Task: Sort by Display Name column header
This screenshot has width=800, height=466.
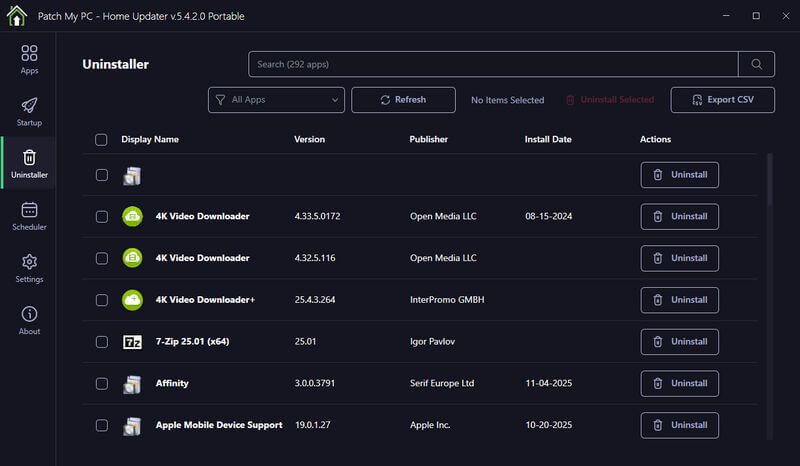Action: coord(150,140)
